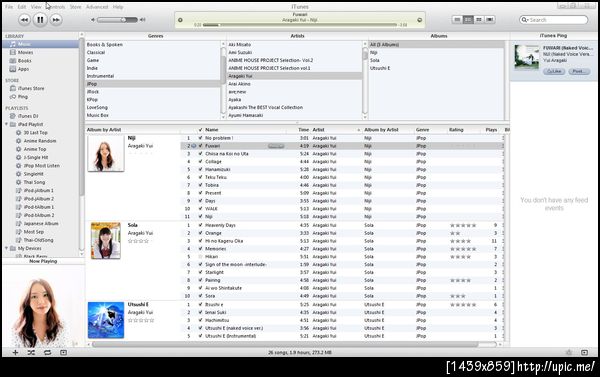
Task: Open the JPop Most Listen playlist
Action: pos(41,166)
